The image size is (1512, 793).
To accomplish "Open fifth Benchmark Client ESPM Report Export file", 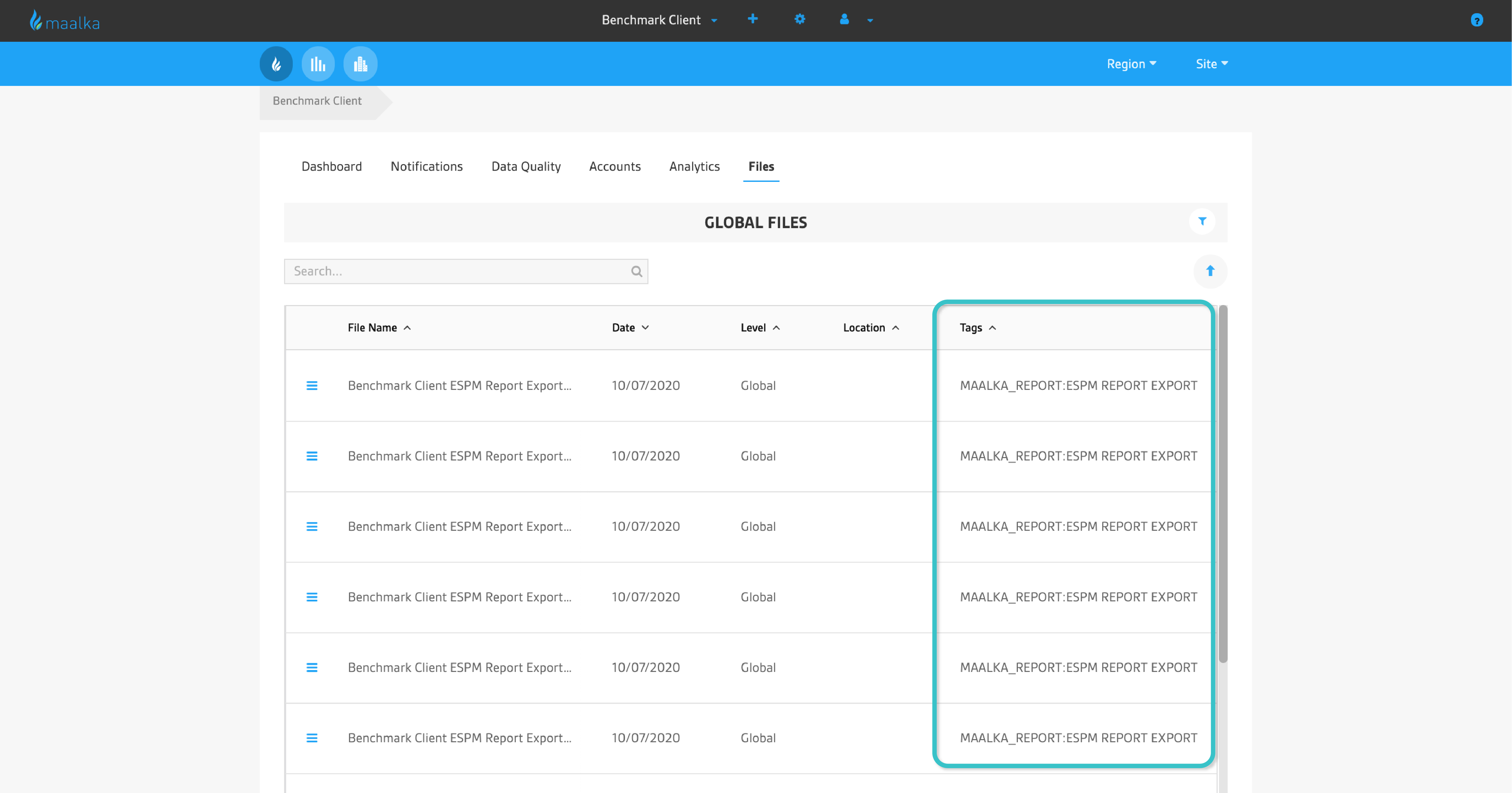I will pyautogui.click(x=460, y=667).
